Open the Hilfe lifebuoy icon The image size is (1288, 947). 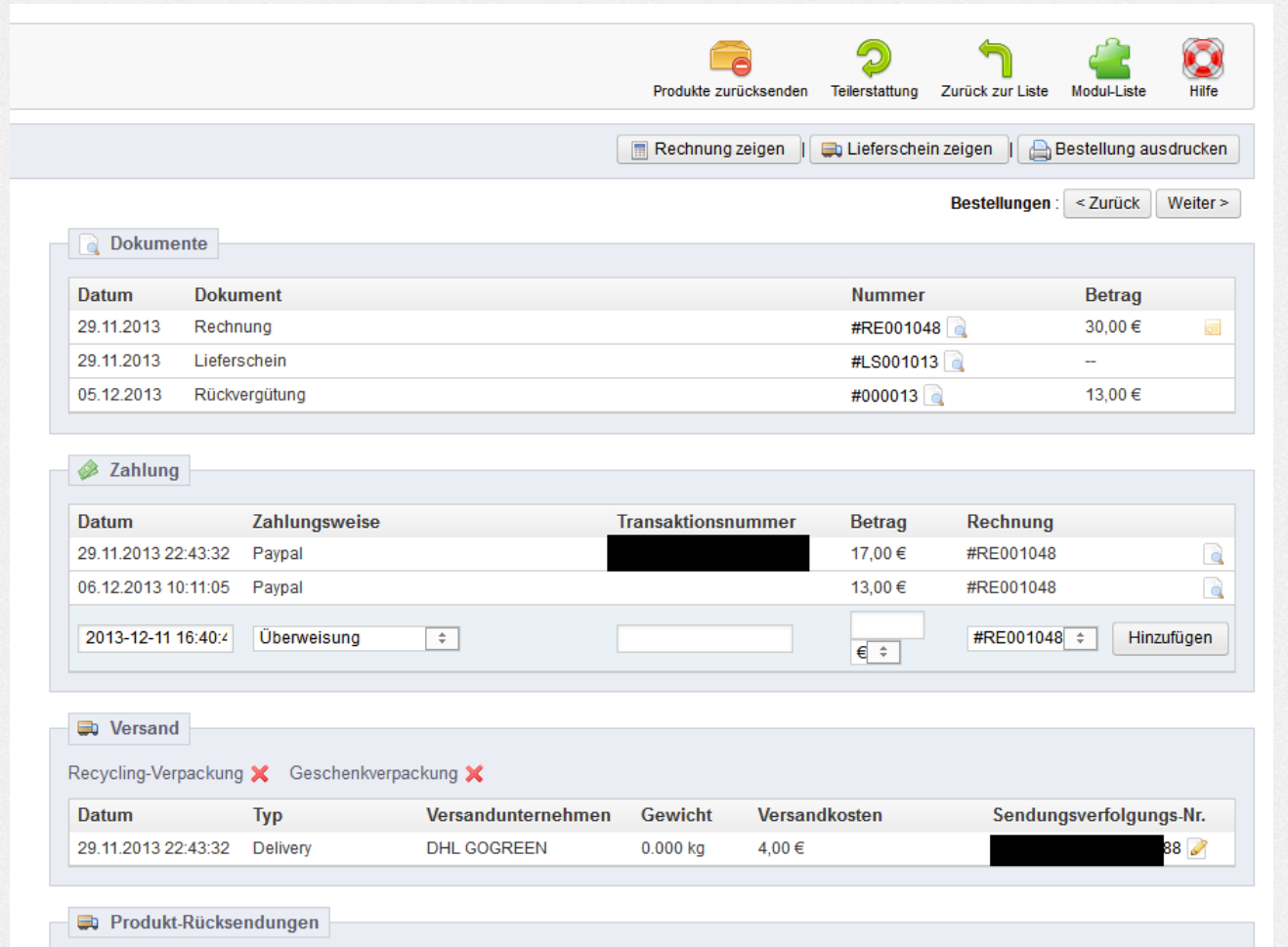[1203, 59]
